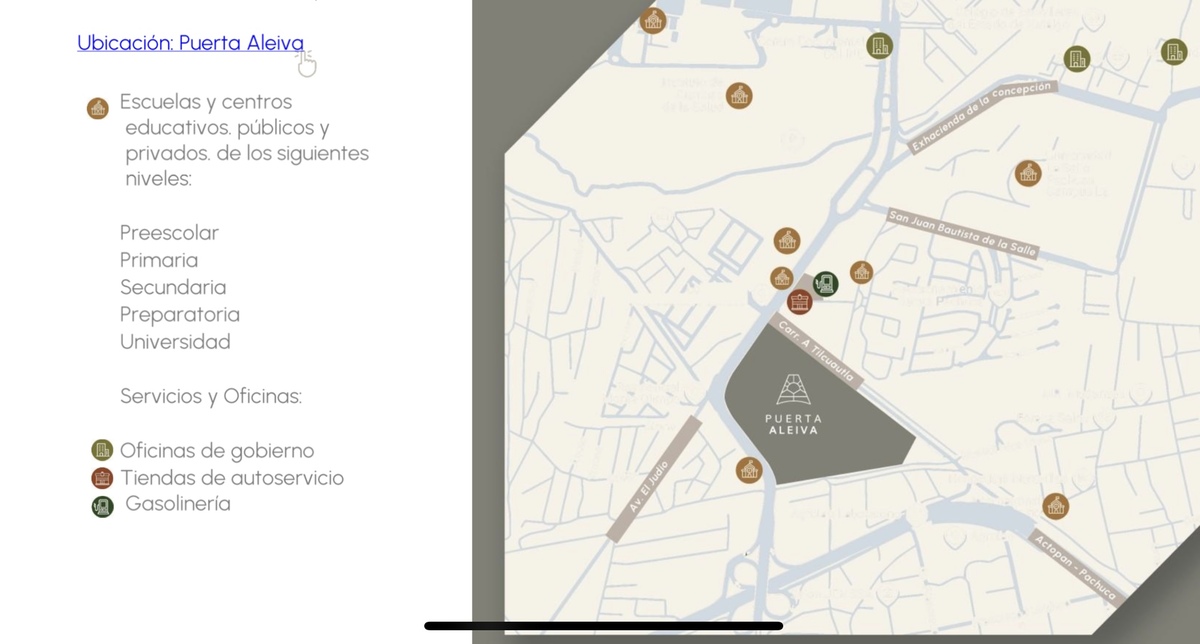Click the "Carr. A Tilcuautla" street label
The image size is (1200, 644).
815,352
